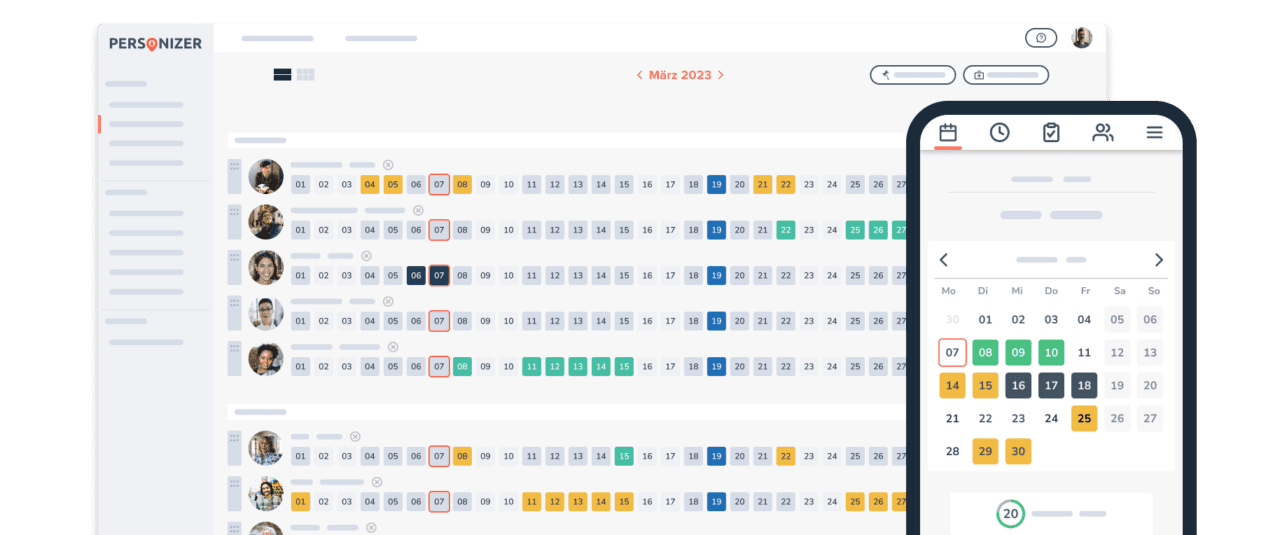Screen dimensions: 1280x535
Task: Click the button with the briefcase icon
Action: pyautogui.click(x=1006, y=75)
